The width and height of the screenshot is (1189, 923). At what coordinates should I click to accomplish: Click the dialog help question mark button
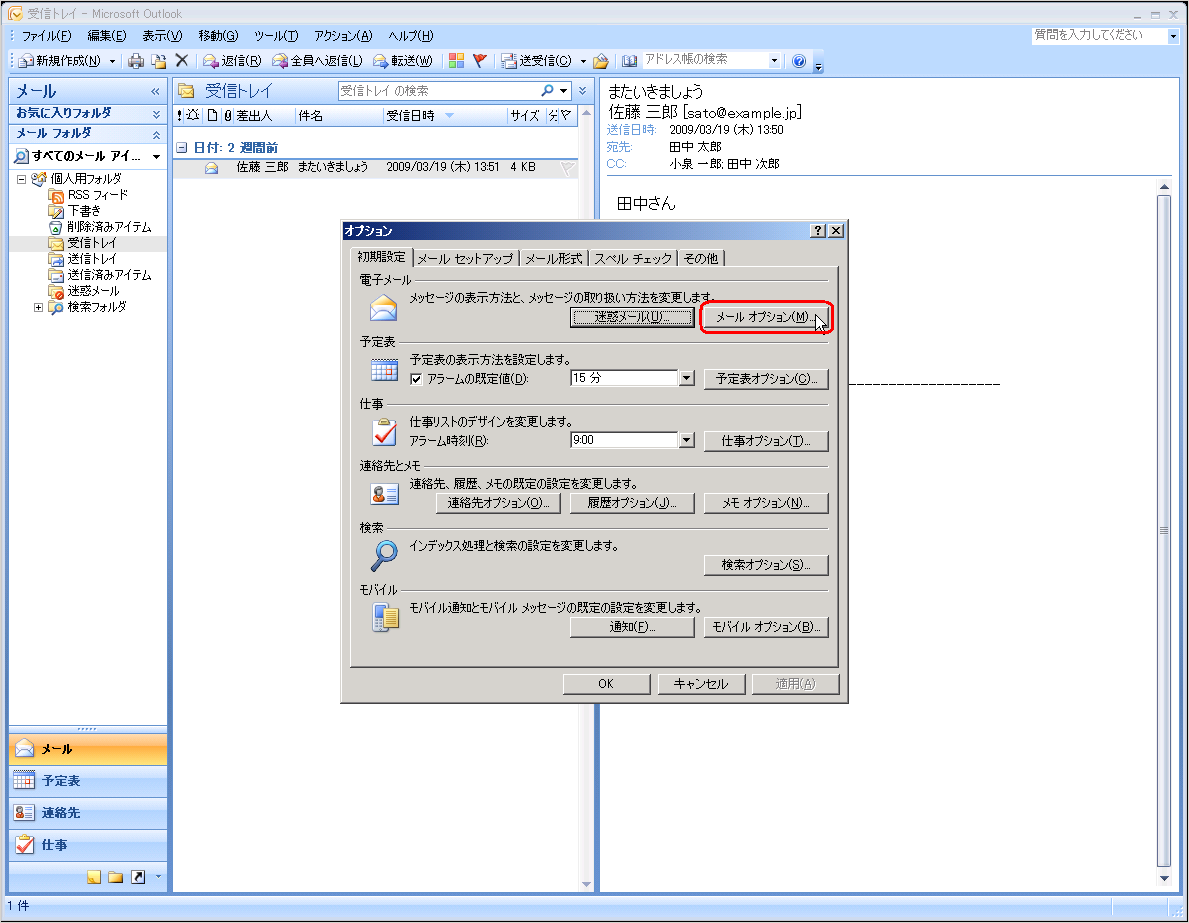818,231
